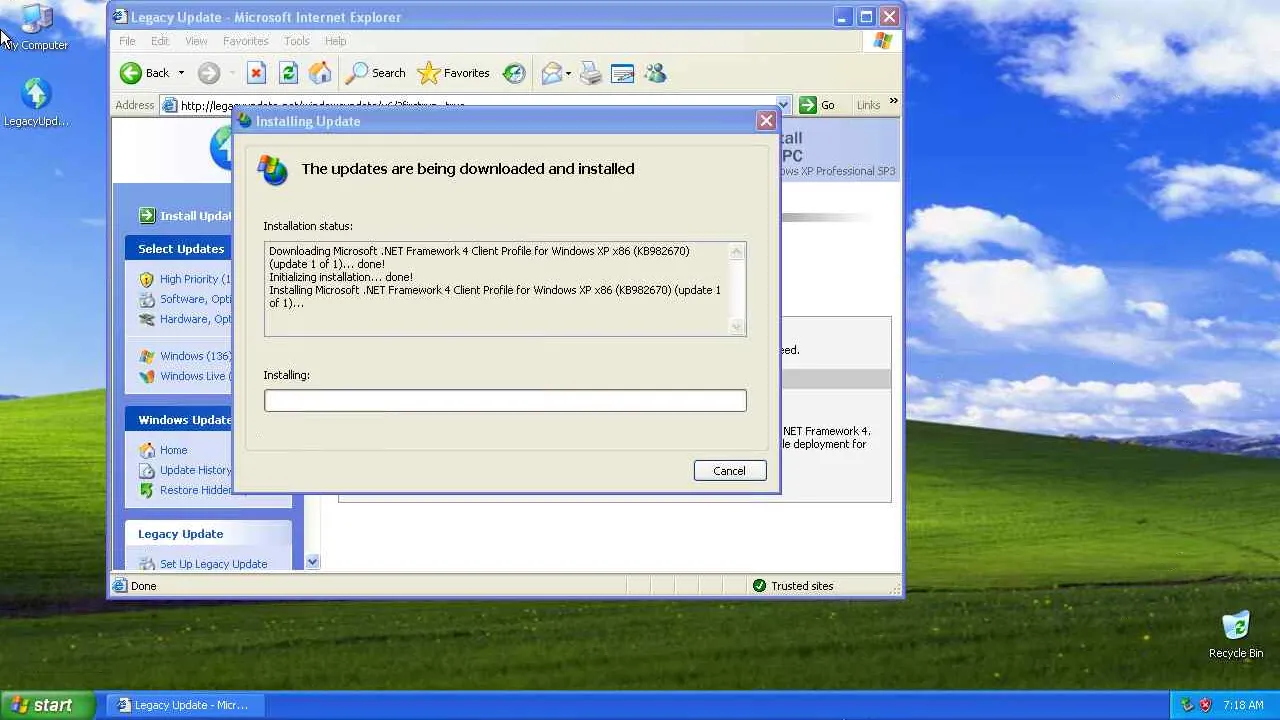Go to the Home link in the sidebar
The height and width of the screenshot is (720, 1280).
[x=173, y=450]
